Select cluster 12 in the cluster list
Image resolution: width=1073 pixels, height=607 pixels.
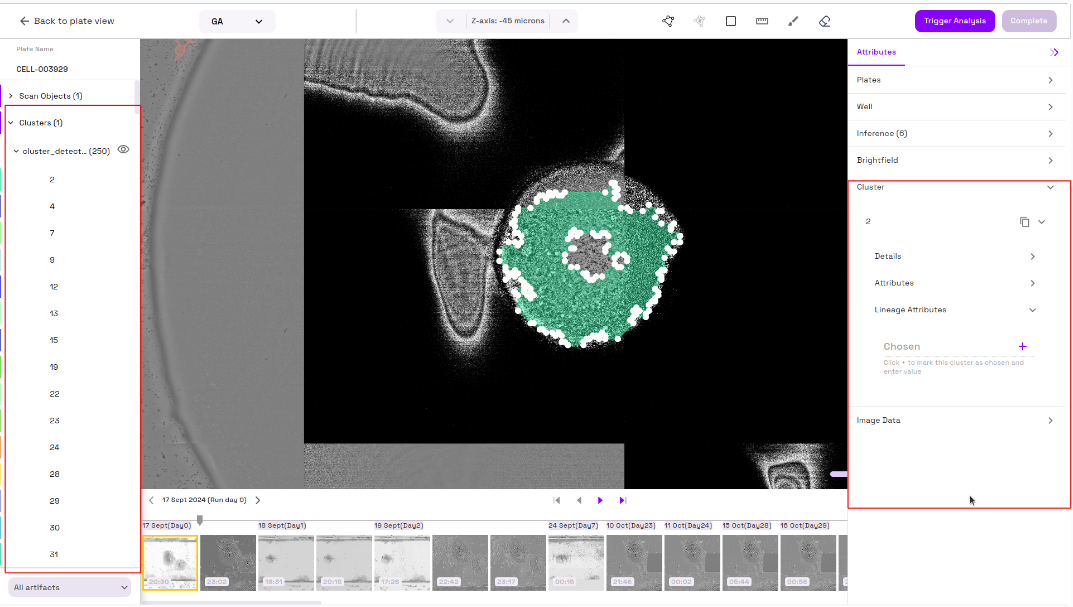click(54, 287)
